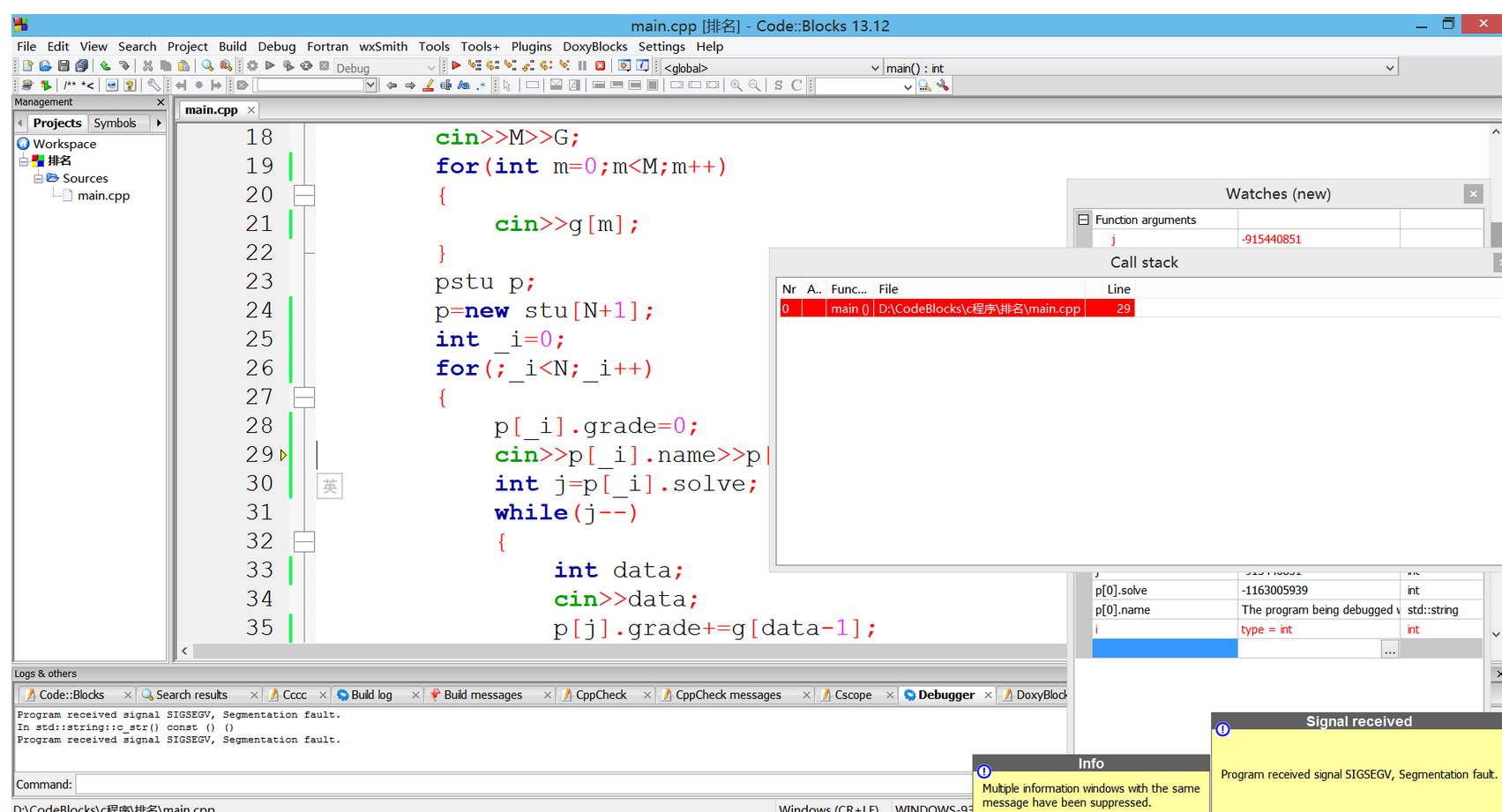Click the Save all files icon
The width and height of the screenshot is (1502, 812).
[x=81, y=65]
